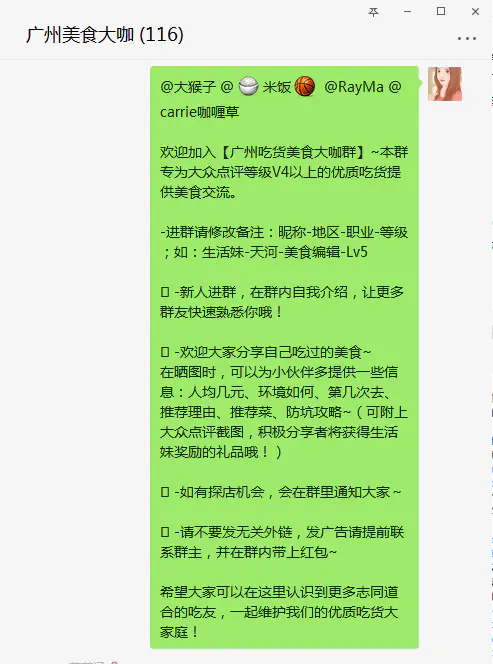The height and width of the screenshot is (664, 493).
Task: Click the 如有探店机会 notice line
Action: (280, 492)
